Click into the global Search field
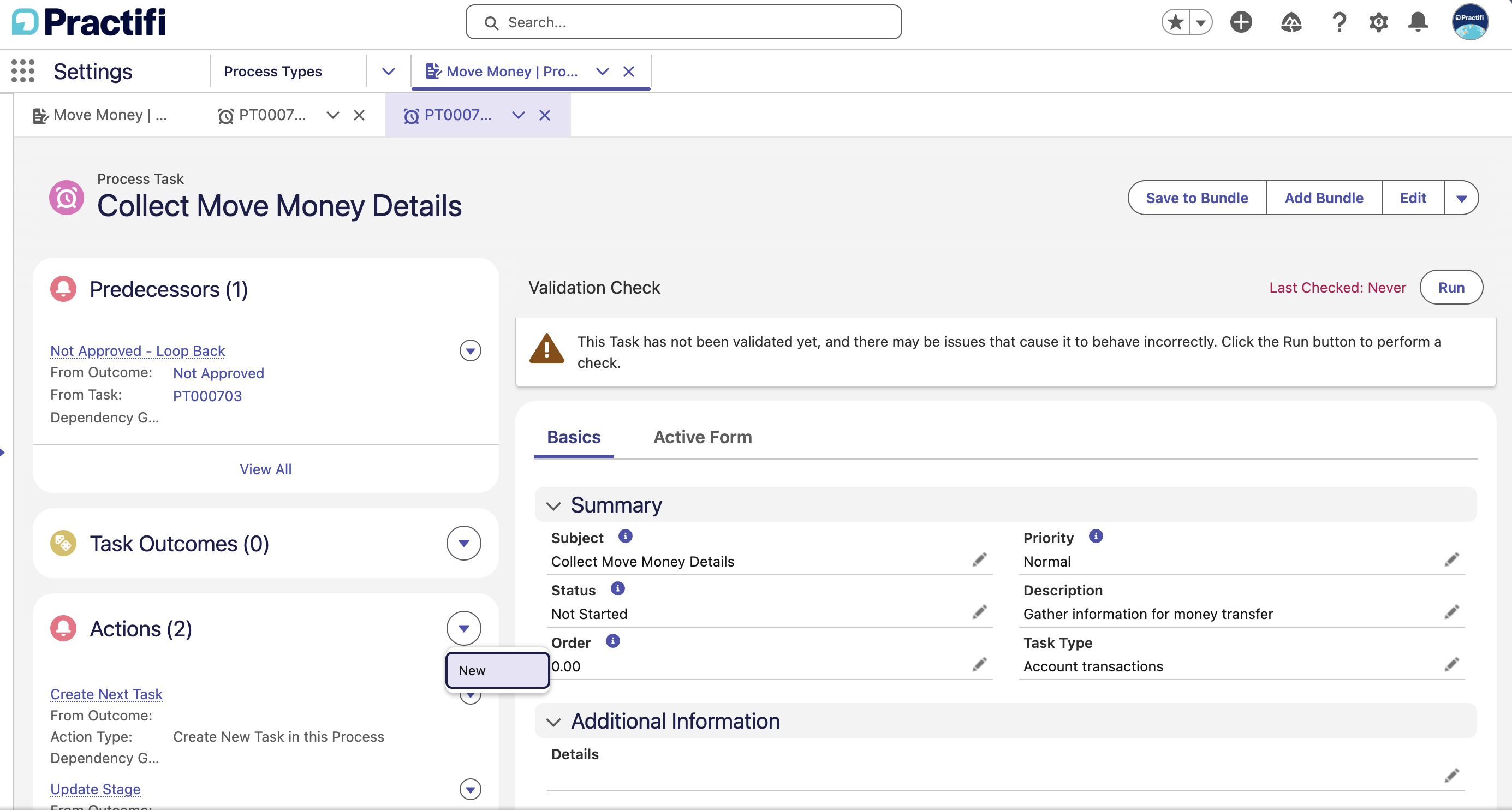The width and height of the screenshot is (1512, 810). click(683, 22)
